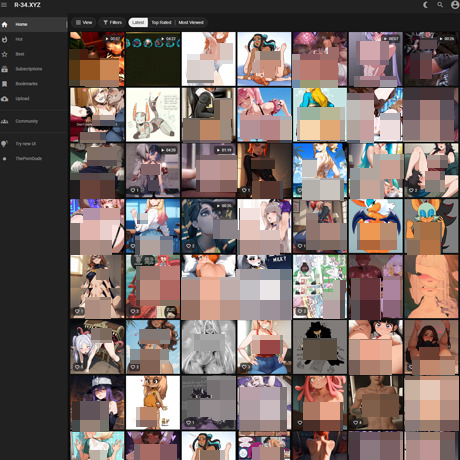Expand the Filters options
460x460 pixels.
coord(113,23)
